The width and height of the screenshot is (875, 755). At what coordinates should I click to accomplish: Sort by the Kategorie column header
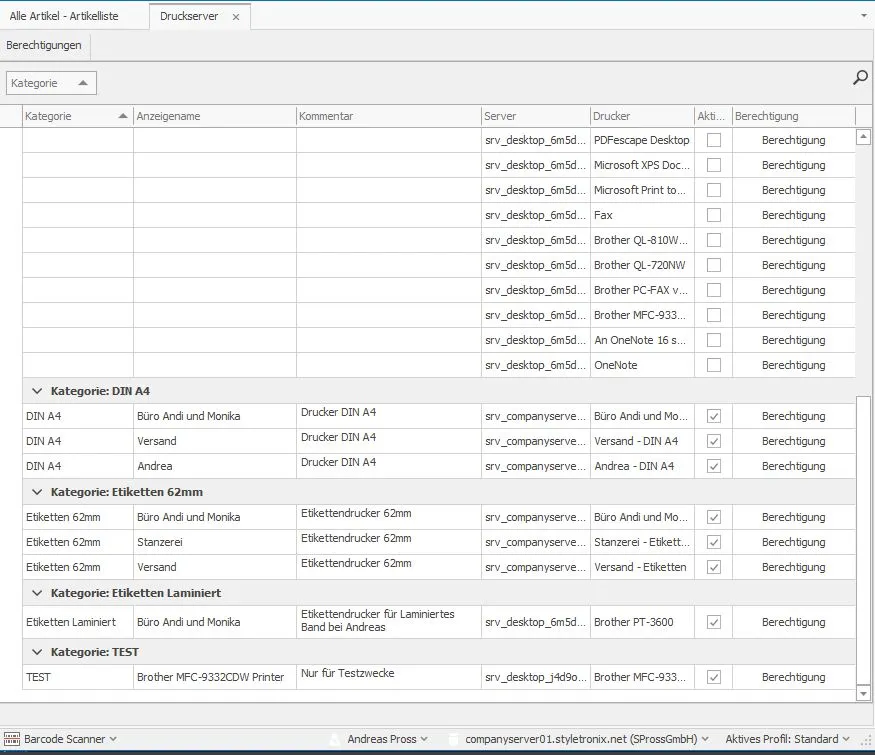(78, 116)
